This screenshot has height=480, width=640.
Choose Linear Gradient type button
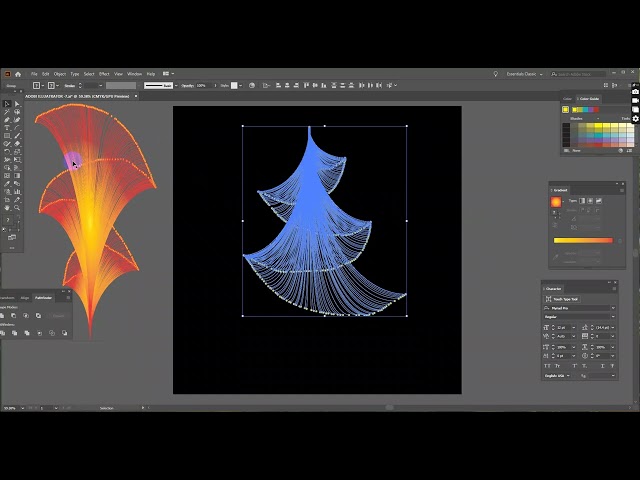tap(582, 201)
